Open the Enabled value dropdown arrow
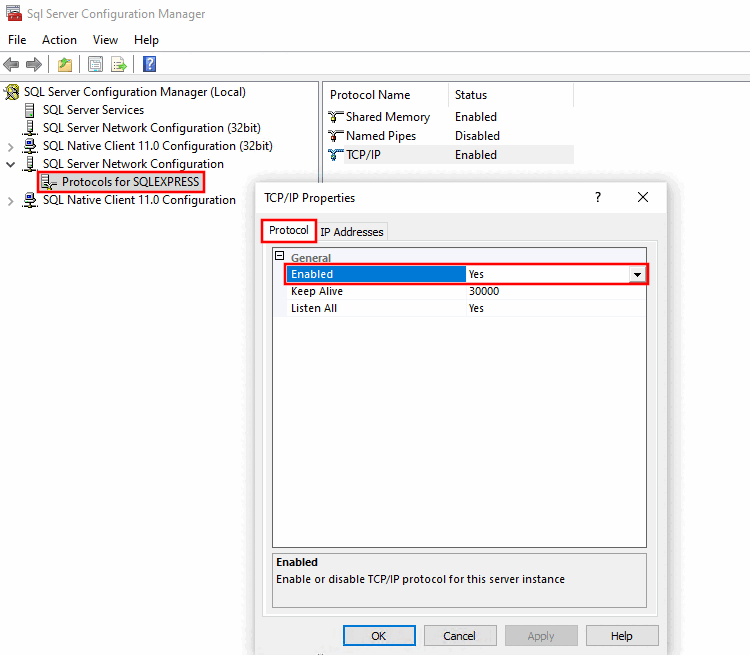750x655 pixels. (x=637, y=275)
